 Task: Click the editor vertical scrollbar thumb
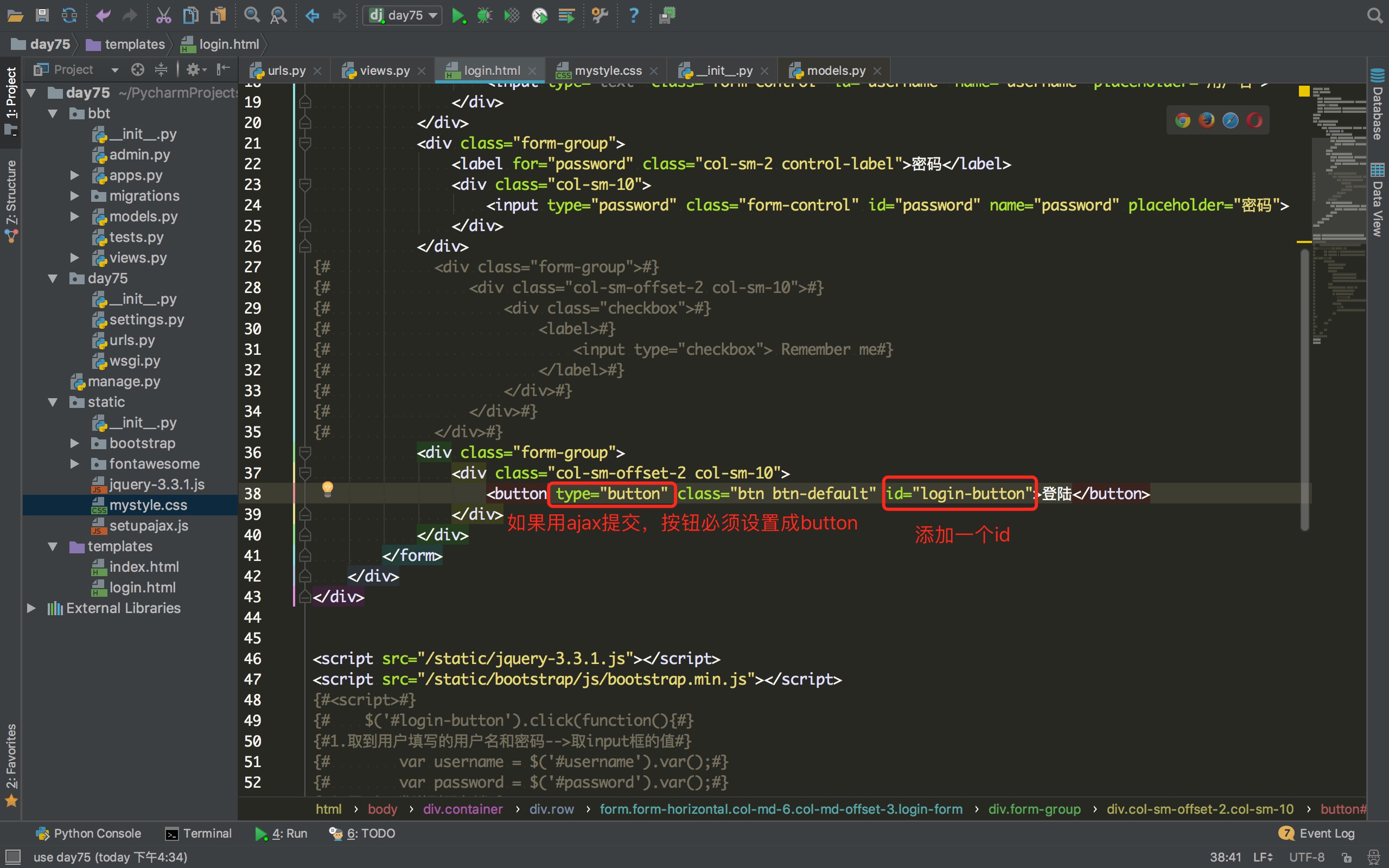click(x=1304, y=391)
